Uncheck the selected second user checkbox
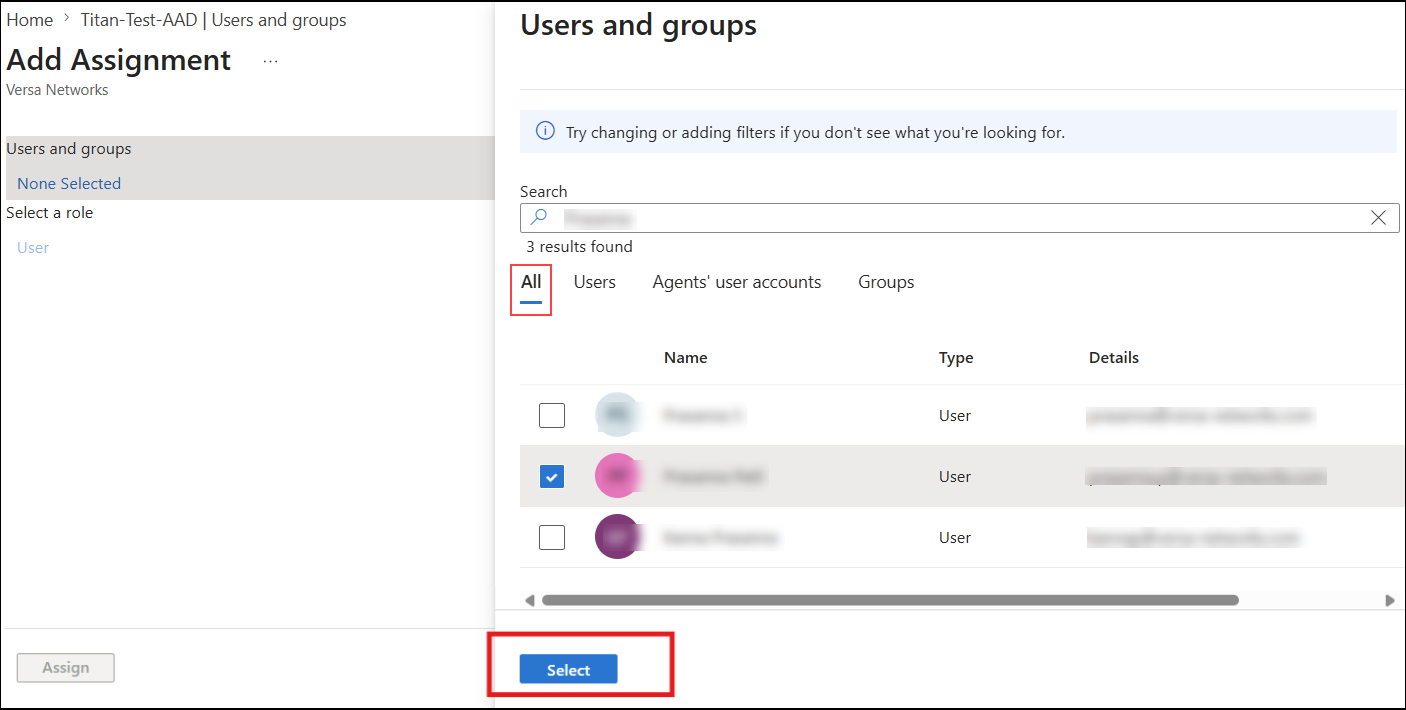This screenshot has height=710, width=1406. click(552, 476)
